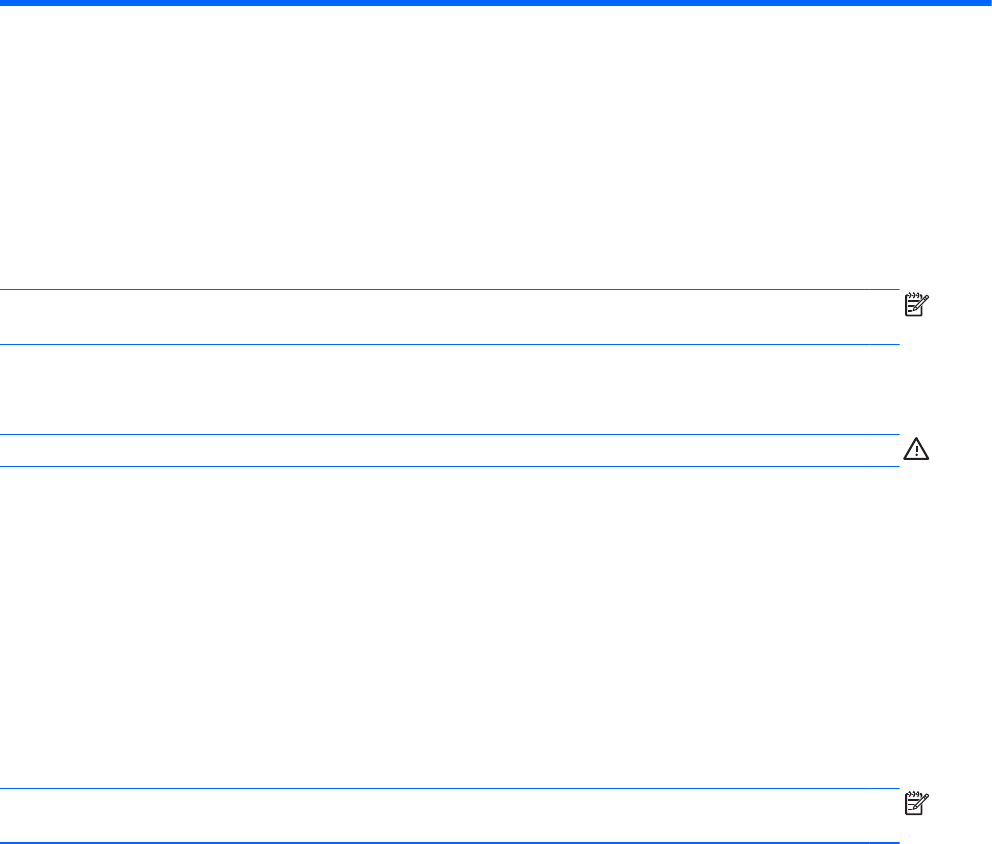The width and height of the screenshot is (992, 844).
Task: Click the lower note icon
Action: (x=917, y=804)
